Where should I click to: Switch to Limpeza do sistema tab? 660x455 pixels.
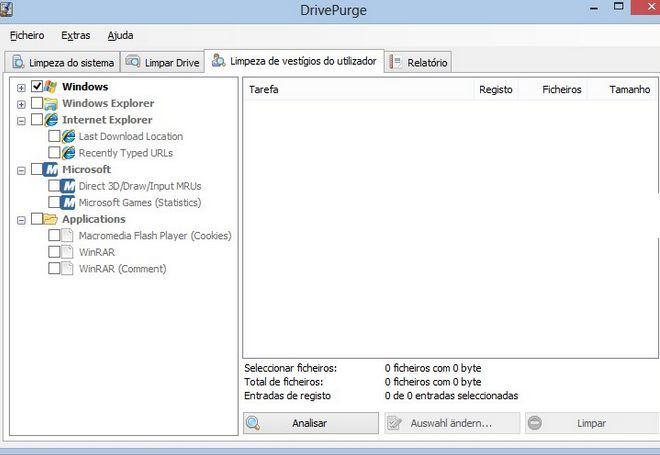[62, 62]
